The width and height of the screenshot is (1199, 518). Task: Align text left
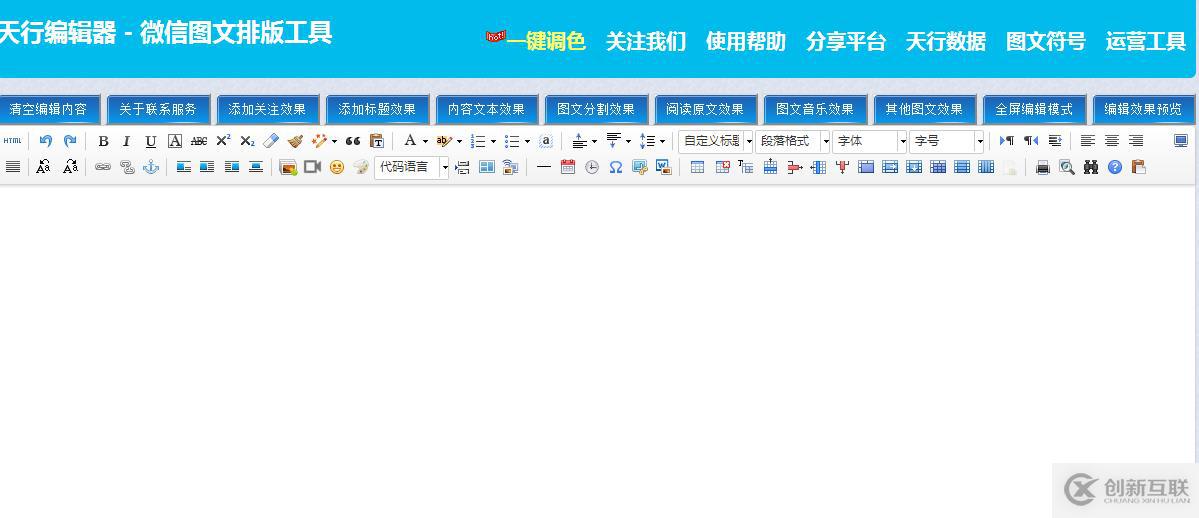(x=1088, y=141)
